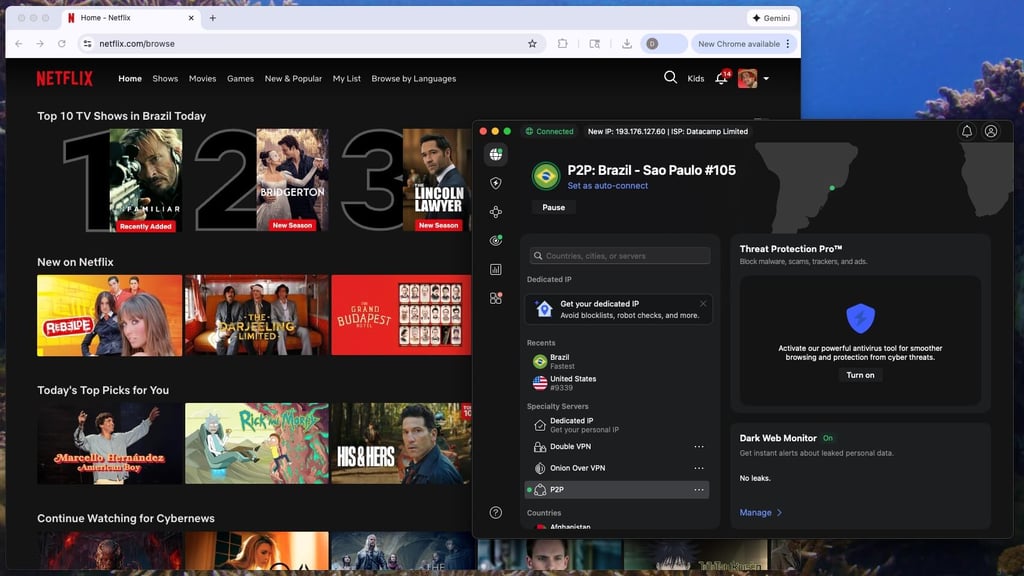
Task: Select United States #9339 recent server
Action: pyautogui.click(x=616, y=383)
